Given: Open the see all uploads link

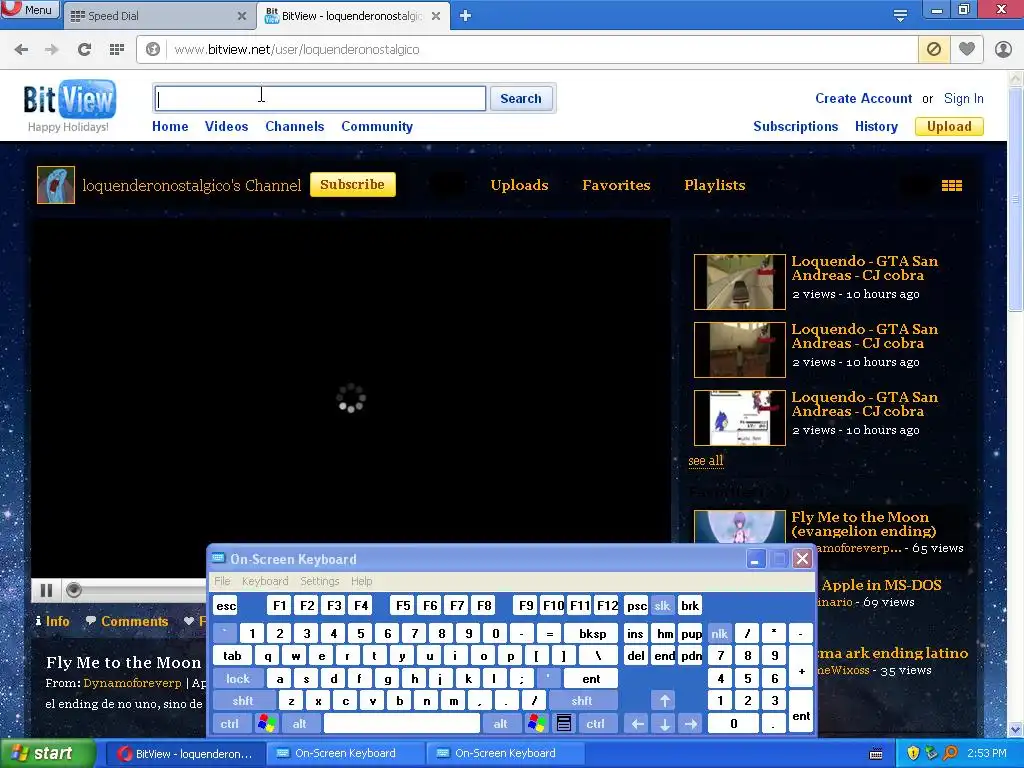Looking at the screenshot, I should 706,461.
